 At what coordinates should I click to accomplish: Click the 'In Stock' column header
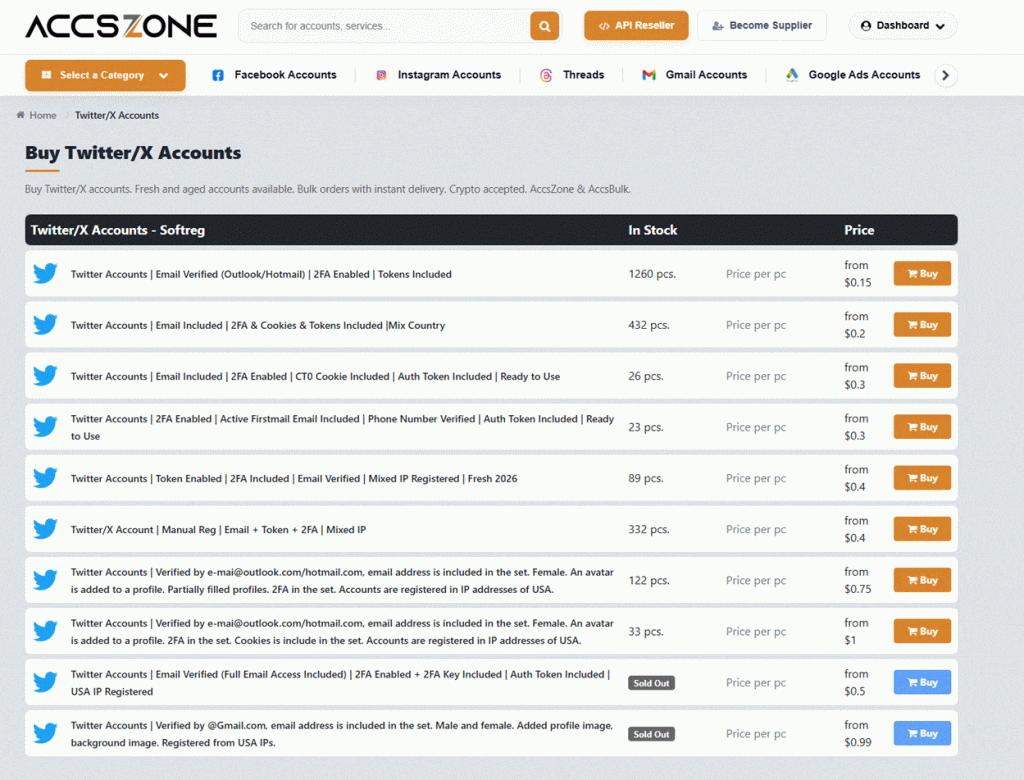tap(652, 230)
